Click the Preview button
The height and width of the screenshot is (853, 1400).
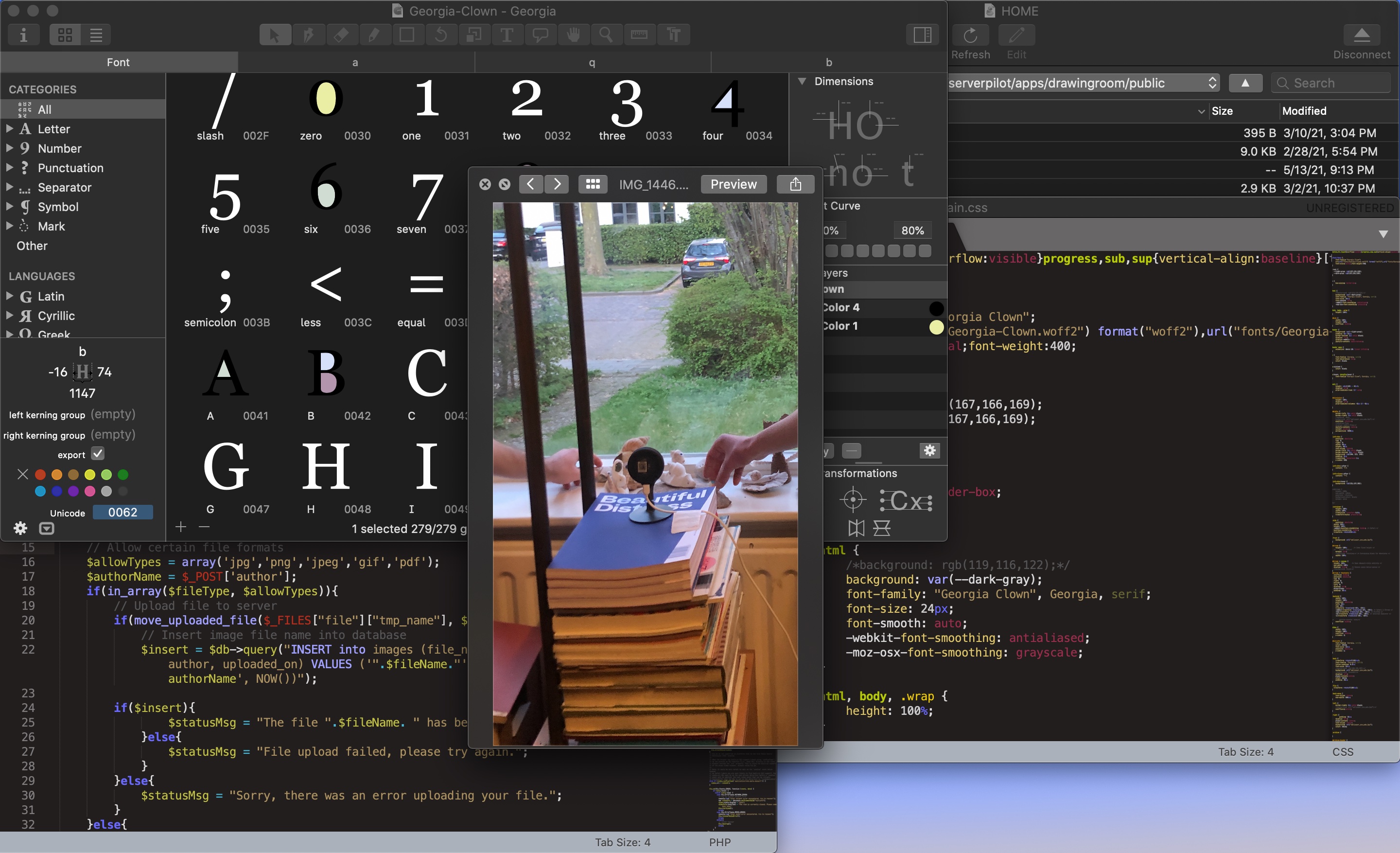point(733,184)
